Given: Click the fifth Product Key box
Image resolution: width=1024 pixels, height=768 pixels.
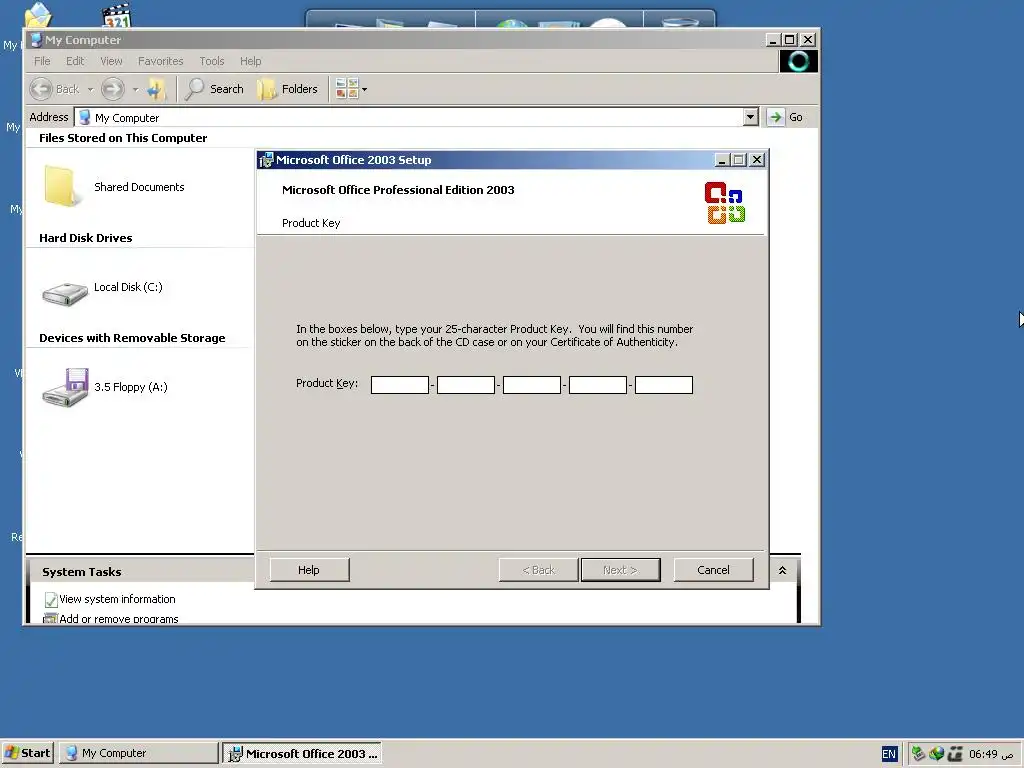Looking at the screenshot, I should (x=664, y=385).
